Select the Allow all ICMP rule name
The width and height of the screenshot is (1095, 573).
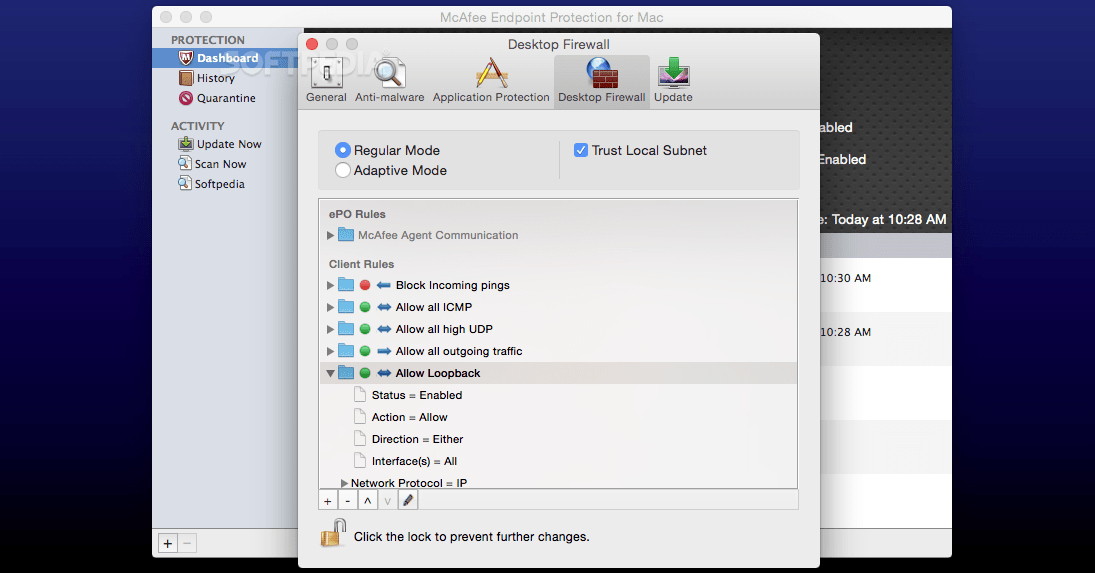click(434, 307)
